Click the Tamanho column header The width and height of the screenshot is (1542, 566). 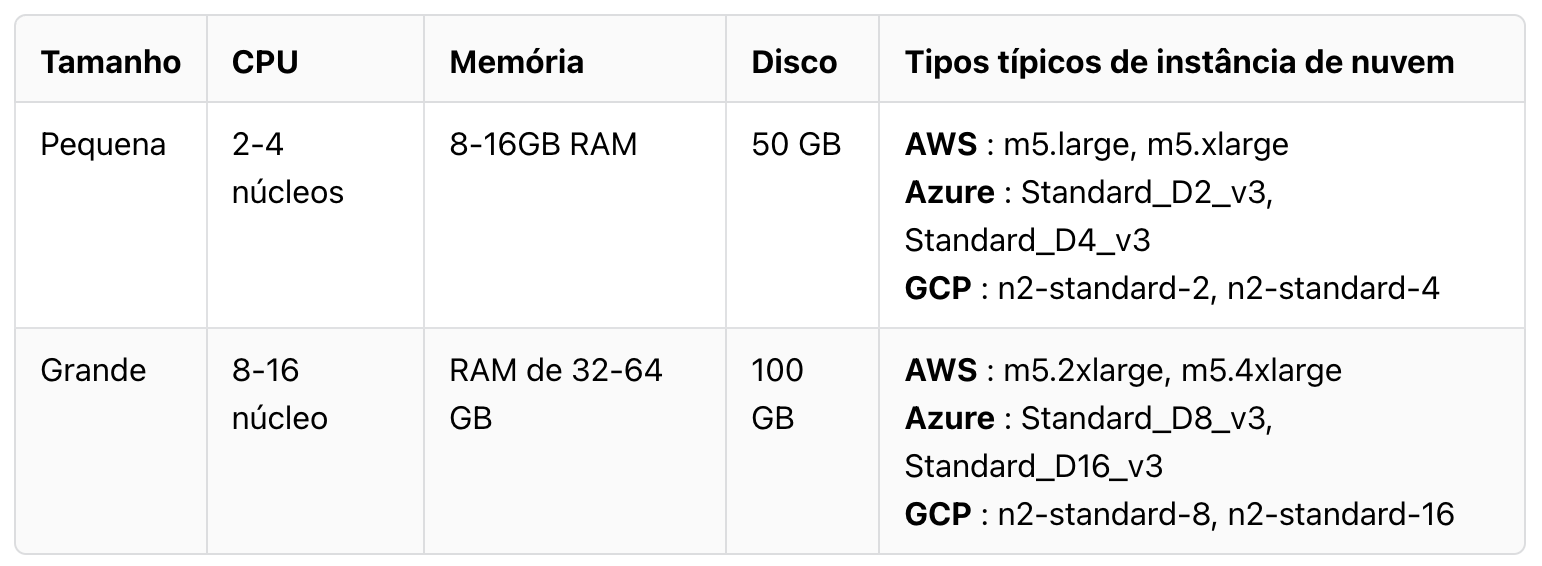[111, 62]
